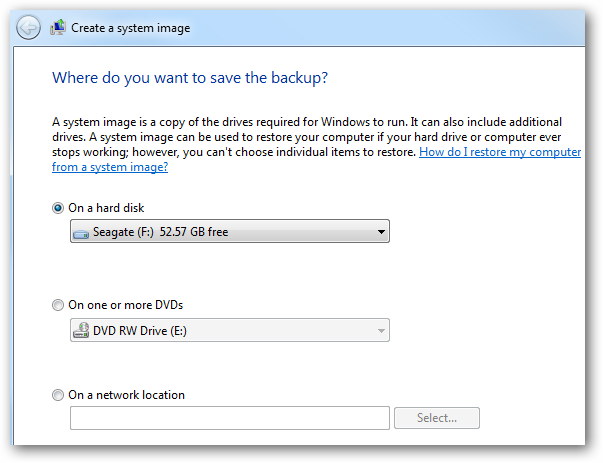Go back with the arrow button
603x463 pixels.
[29, 27]
